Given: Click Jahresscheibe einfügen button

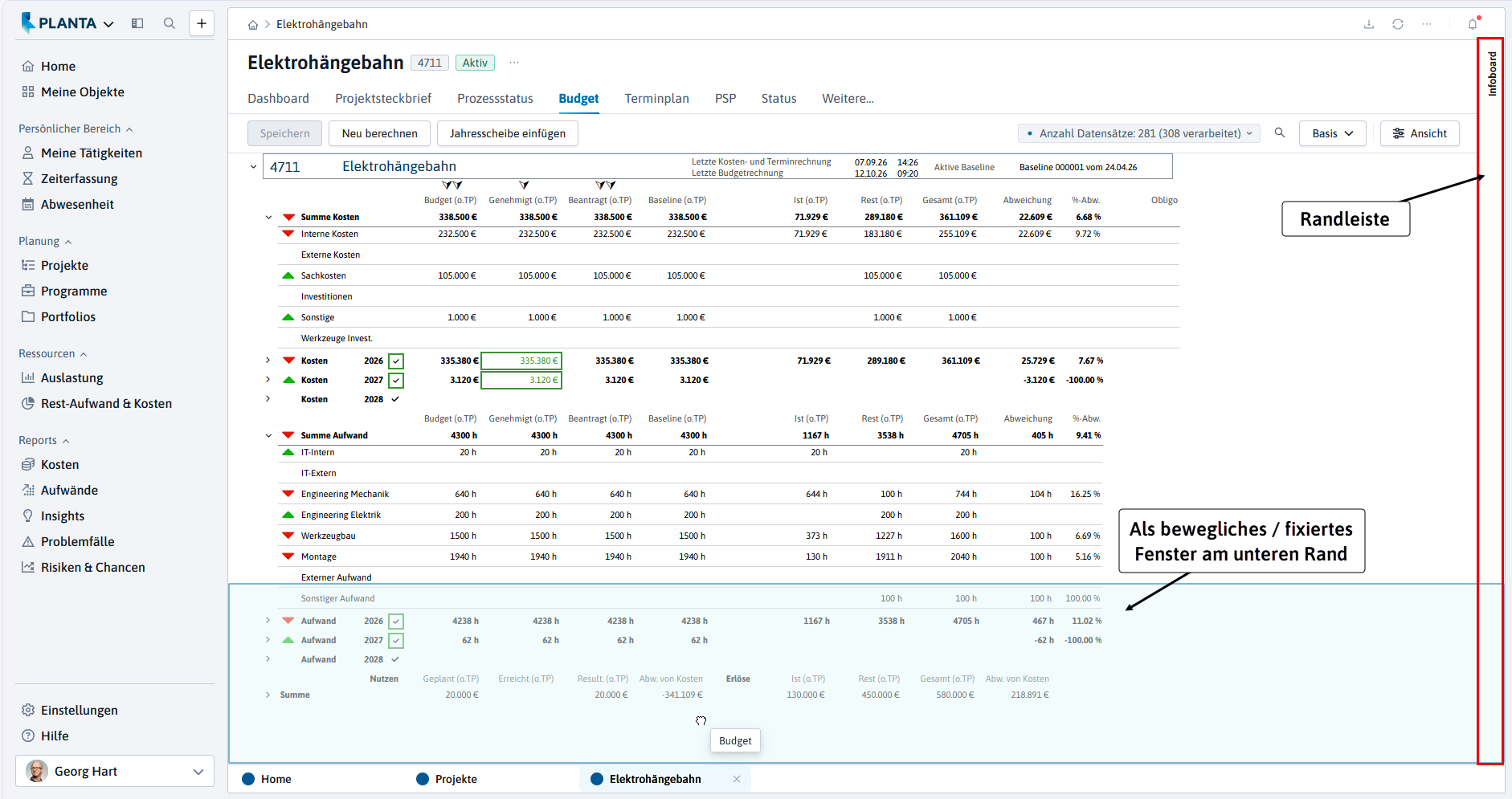Looking at the screenshot, I should pyautogui.click(x=508, y=133).
